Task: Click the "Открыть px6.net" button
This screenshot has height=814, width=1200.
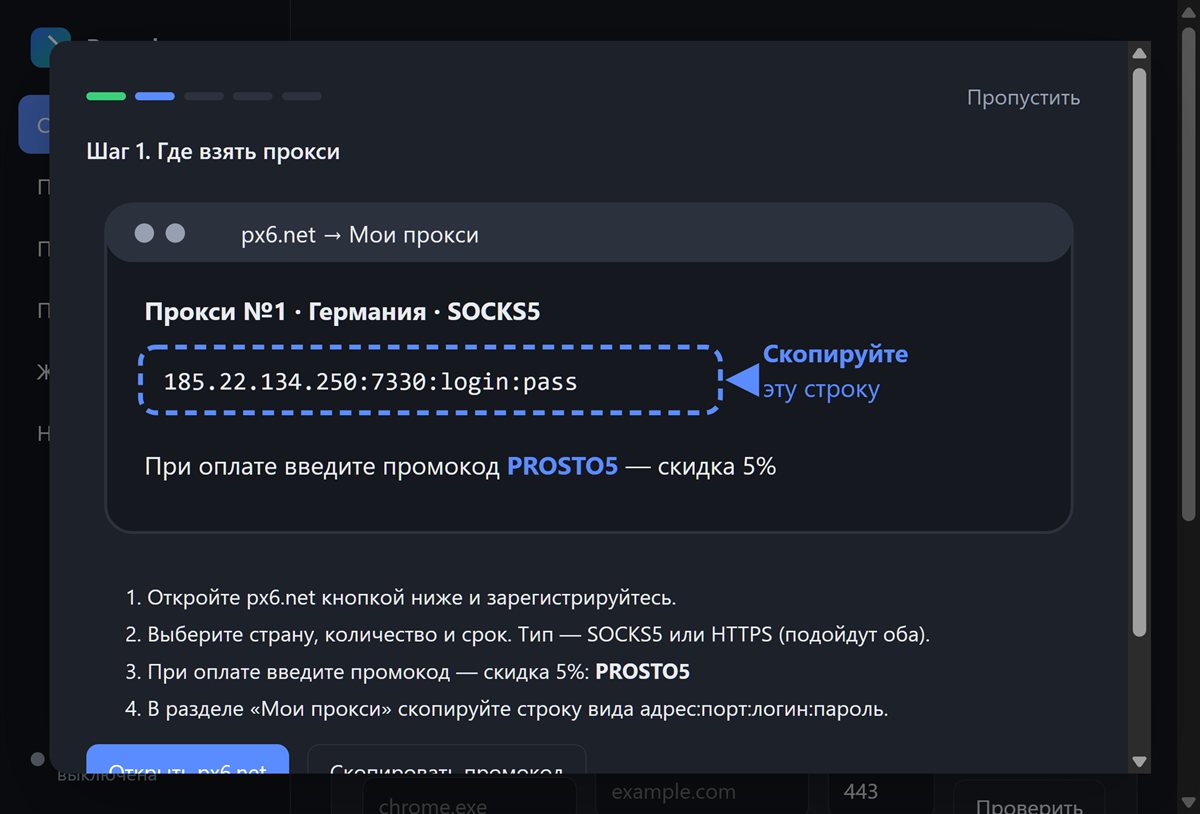Action: point(187,759)
